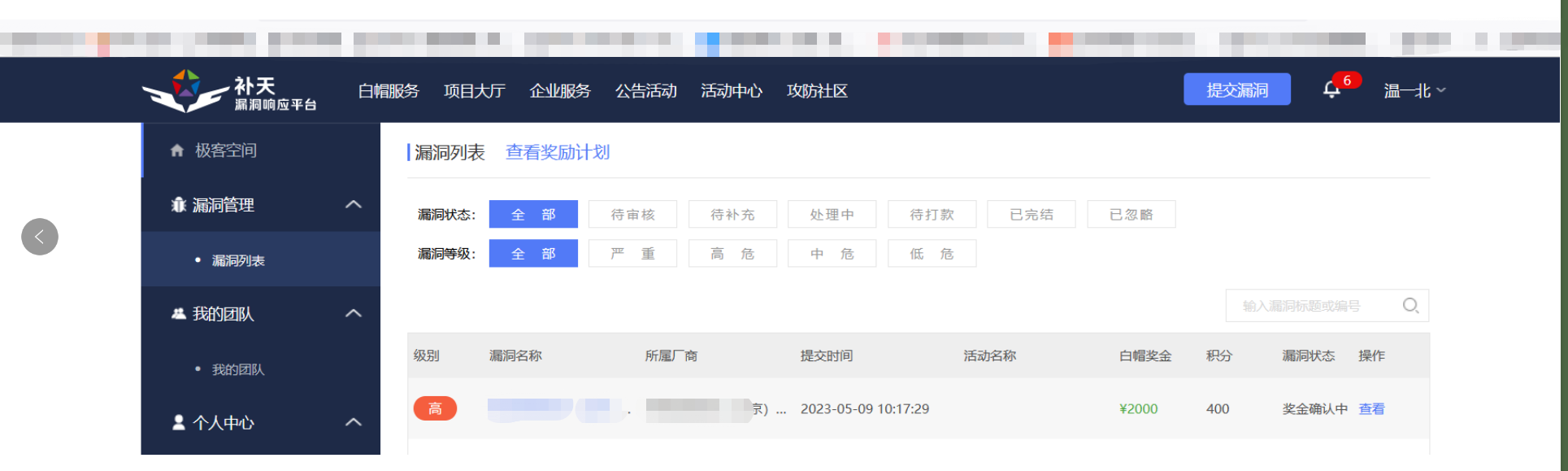1568x471 pixels.
Task: Collapse the 个人中心 section chevron
Action: pos(353,422)
